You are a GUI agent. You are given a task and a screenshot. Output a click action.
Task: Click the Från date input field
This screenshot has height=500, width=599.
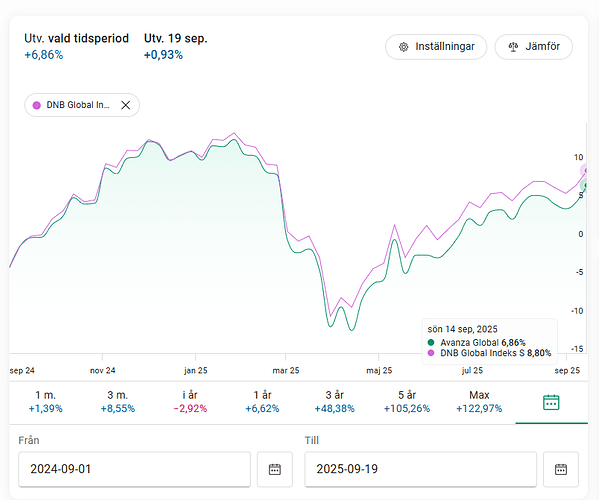pyautogui.click(x=134, y=469)
